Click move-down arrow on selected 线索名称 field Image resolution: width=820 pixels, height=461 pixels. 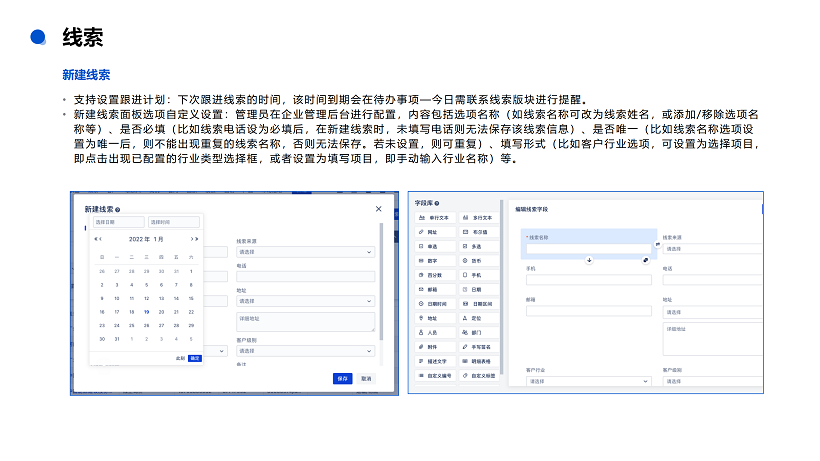coord(589,260)
